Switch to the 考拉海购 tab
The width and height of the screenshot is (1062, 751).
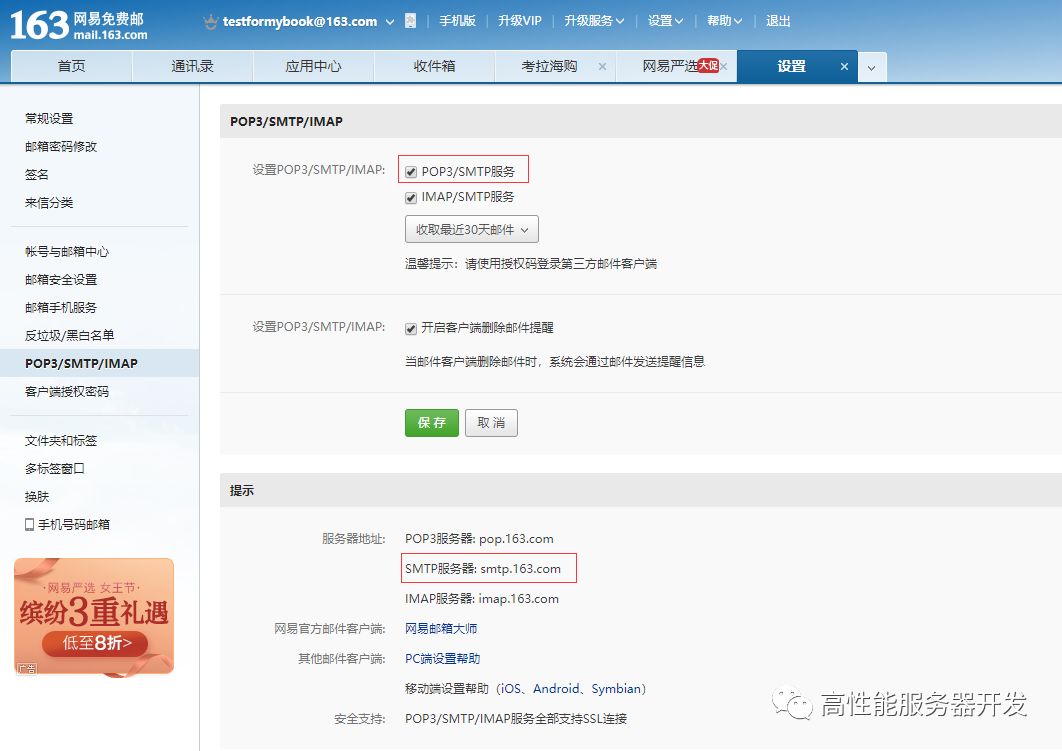549,66
